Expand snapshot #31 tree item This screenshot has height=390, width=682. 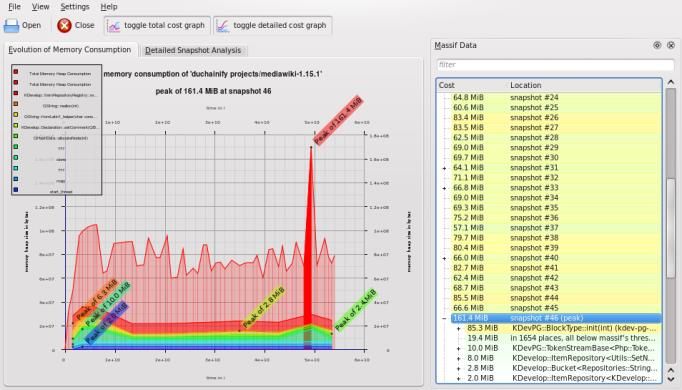(x=444, y=168)
